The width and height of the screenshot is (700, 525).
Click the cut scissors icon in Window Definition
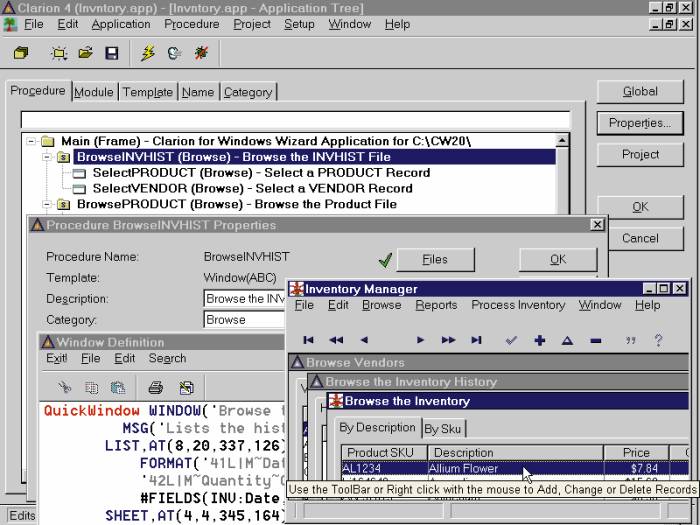[65, 387]
